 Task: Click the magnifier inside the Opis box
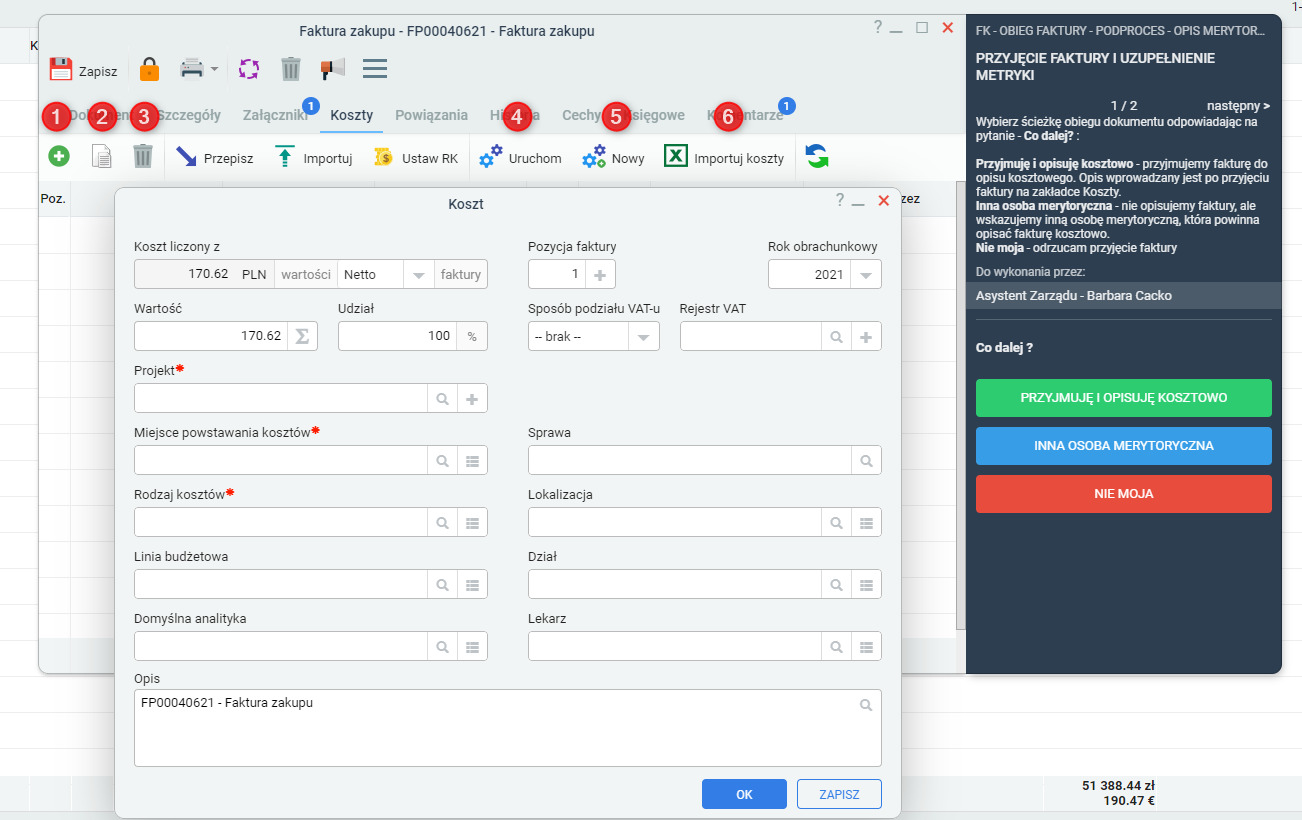866,705
